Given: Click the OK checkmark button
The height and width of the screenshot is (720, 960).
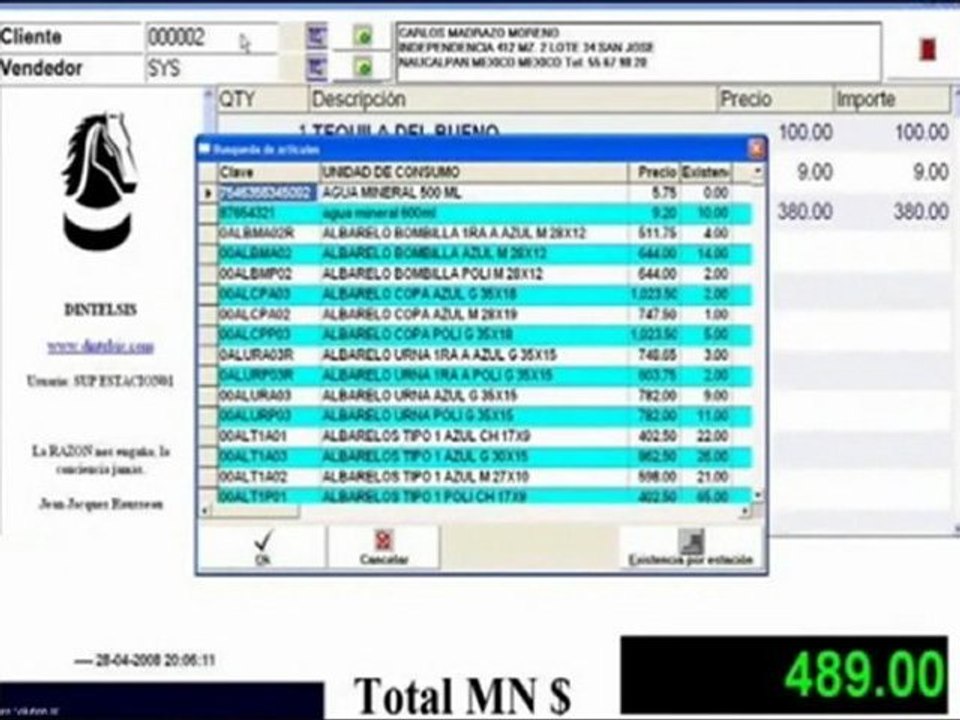Looking at the screenshot, I should click(x=262, y=547).
